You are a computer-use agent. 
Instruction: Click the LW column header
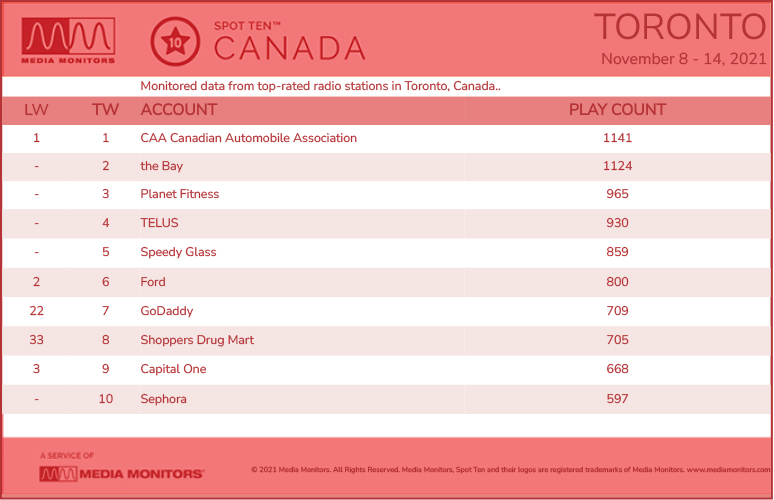point(36,110)
